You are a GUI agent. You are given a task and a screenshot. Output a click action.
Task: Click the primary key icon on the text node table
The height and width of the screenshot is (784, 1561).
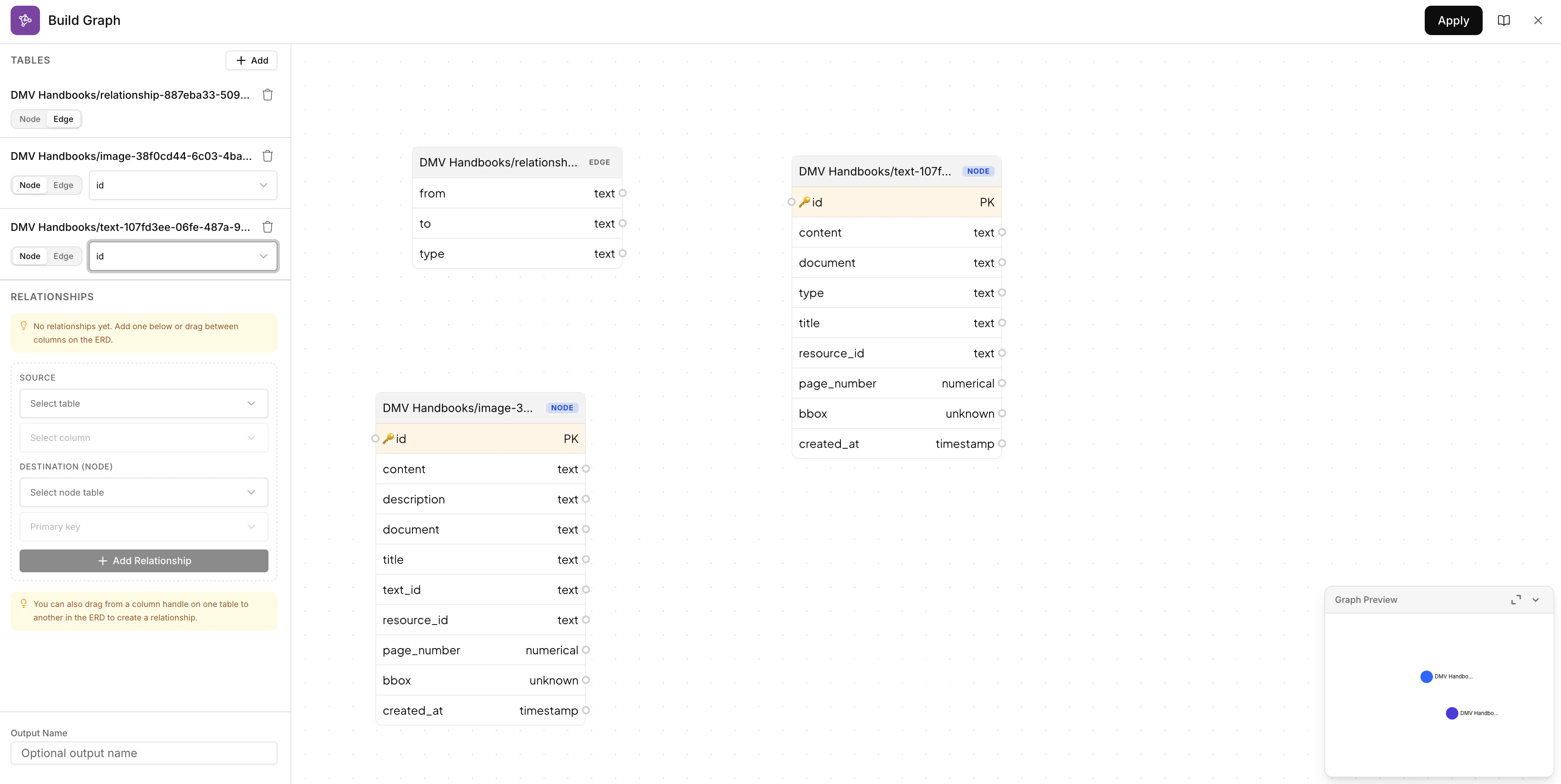(805, 202)
